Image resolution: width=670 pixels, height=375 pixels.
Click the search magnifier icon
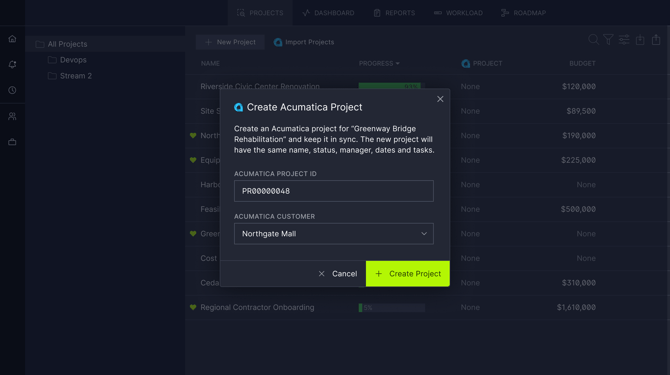pos(593,40)
